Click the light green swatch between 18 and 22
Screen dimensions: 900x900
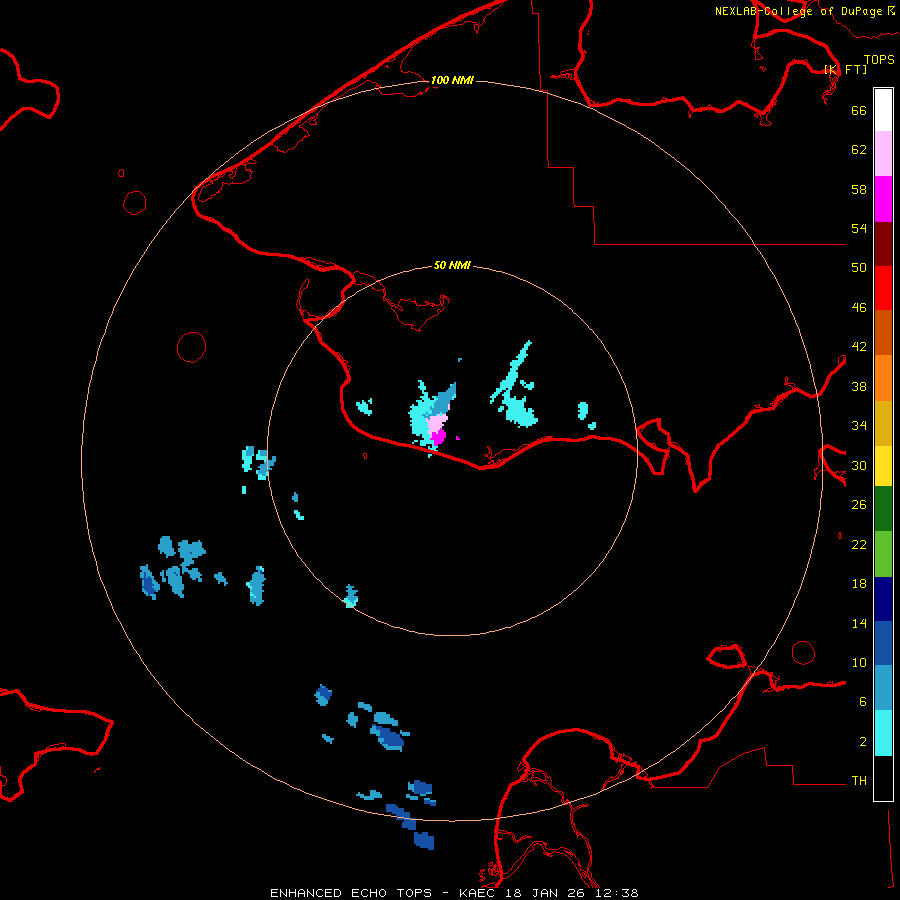pyautogui.click(x=883, y=554)
